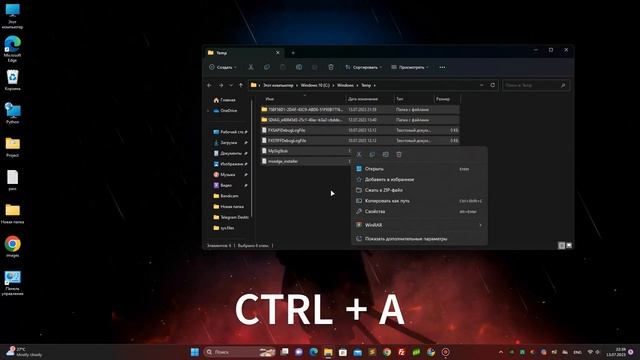Expand the WinRAR submenu arrow

(480, 225)
